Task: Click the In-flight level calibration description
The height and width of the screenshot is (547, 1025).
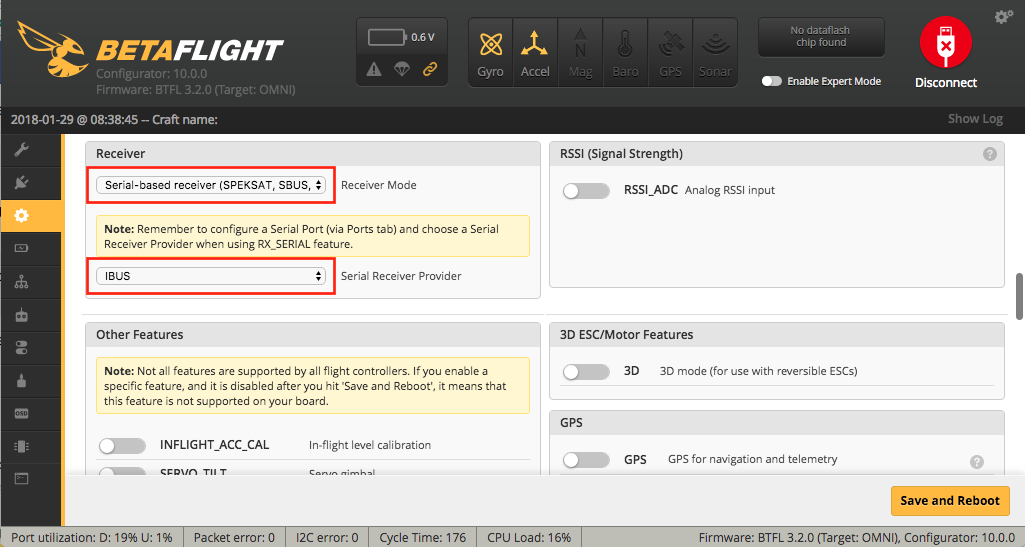Action: 370,445
